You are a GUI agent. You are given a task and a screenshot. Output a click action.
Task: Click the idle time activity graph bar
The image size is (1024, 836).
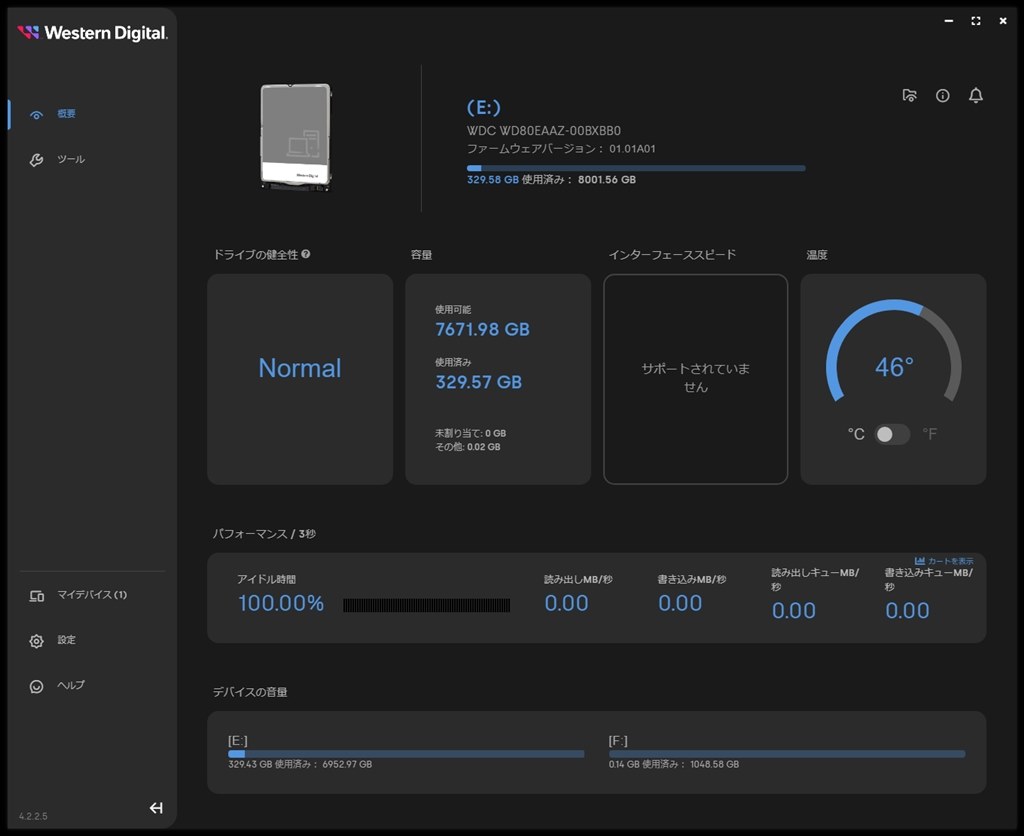click(x=426, y=605)
